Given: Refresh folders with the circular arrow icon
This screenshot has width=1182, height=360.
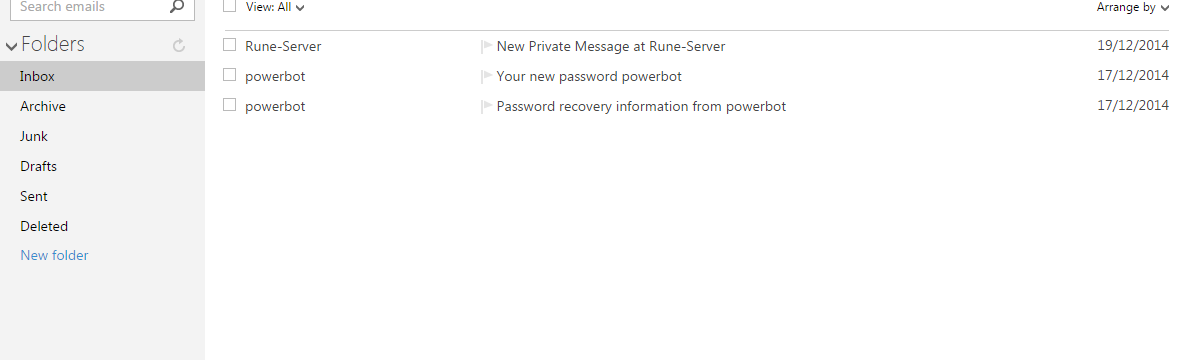Looking at the screenshot, I should click(x=179, y=46).
